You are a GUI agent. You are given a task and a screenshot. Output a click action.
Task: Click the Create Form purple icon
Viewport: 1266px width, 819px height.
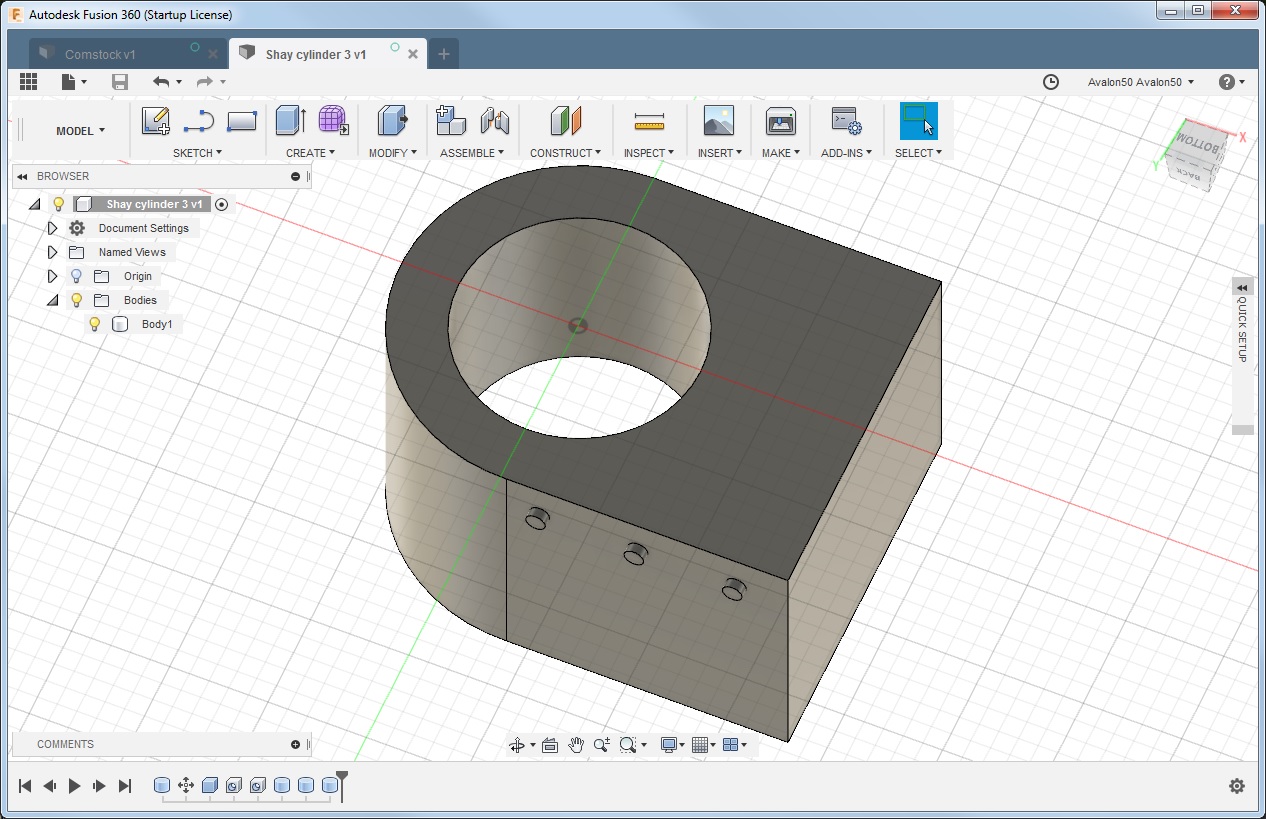coord(333,121)
